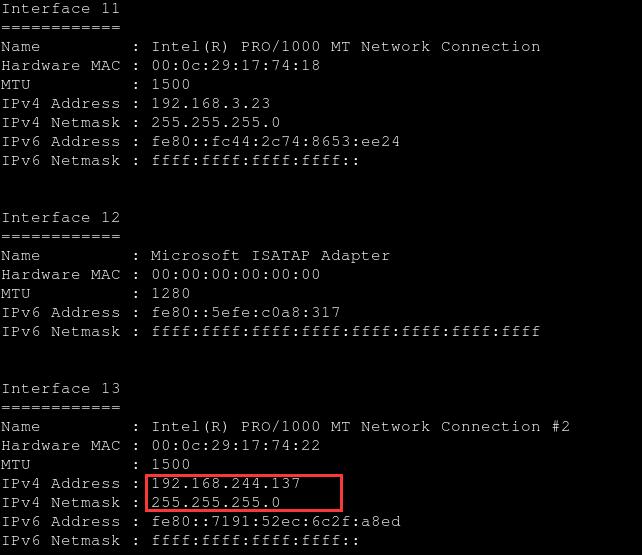The height and width of the screenshot is (555, 642).
Task: Click the Microsoft ISATAP Adapter name
Action: [x=270, y=255]
